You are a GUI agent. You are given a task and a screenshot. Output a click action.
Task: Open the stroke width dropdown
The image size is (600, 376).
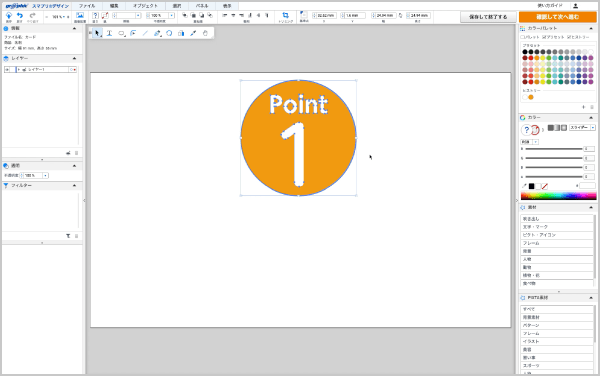[138, 15]
